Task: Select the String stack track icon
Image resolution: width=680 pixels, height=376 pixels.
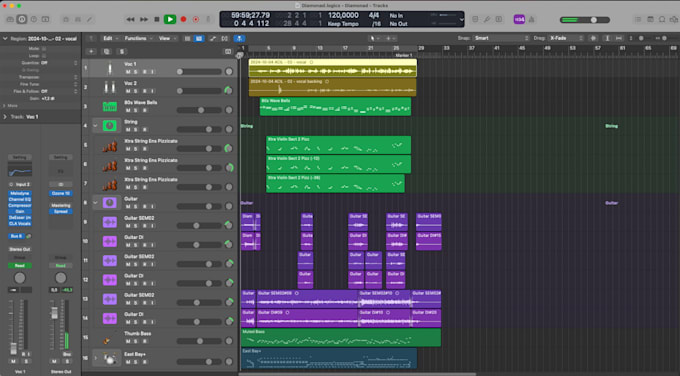Action: point(109,125)
